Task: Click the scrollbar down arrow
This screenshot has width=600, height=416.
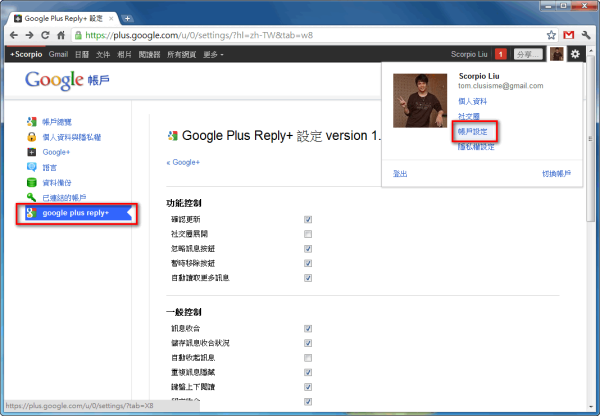Action: 590,406
